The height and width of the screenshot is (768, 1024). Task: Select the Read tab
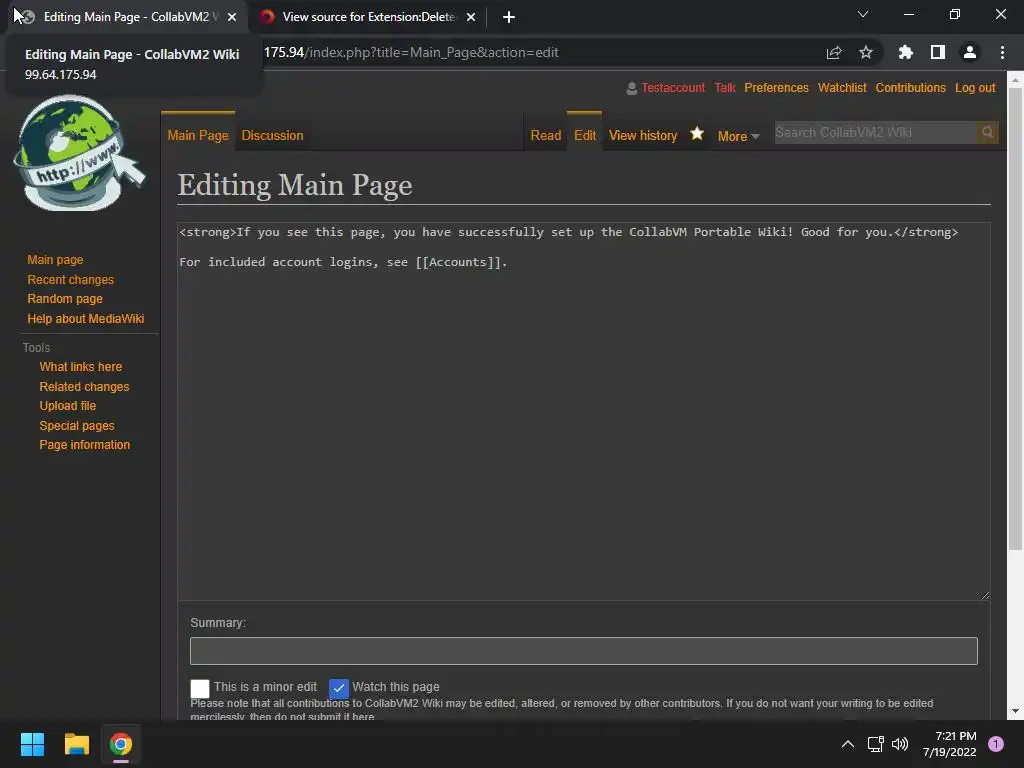coord(545,135)
